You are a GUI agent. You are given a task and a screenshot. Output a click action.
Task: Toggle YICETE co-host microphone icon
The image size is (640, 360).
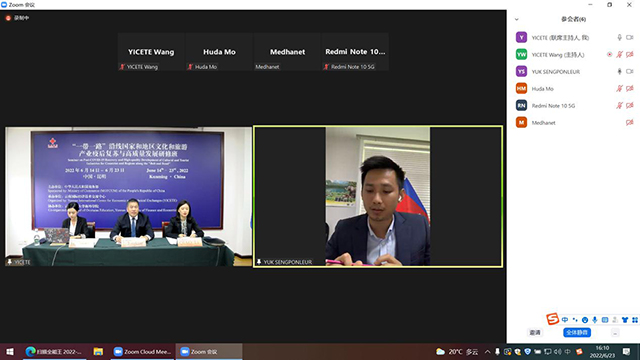point(619,38)
